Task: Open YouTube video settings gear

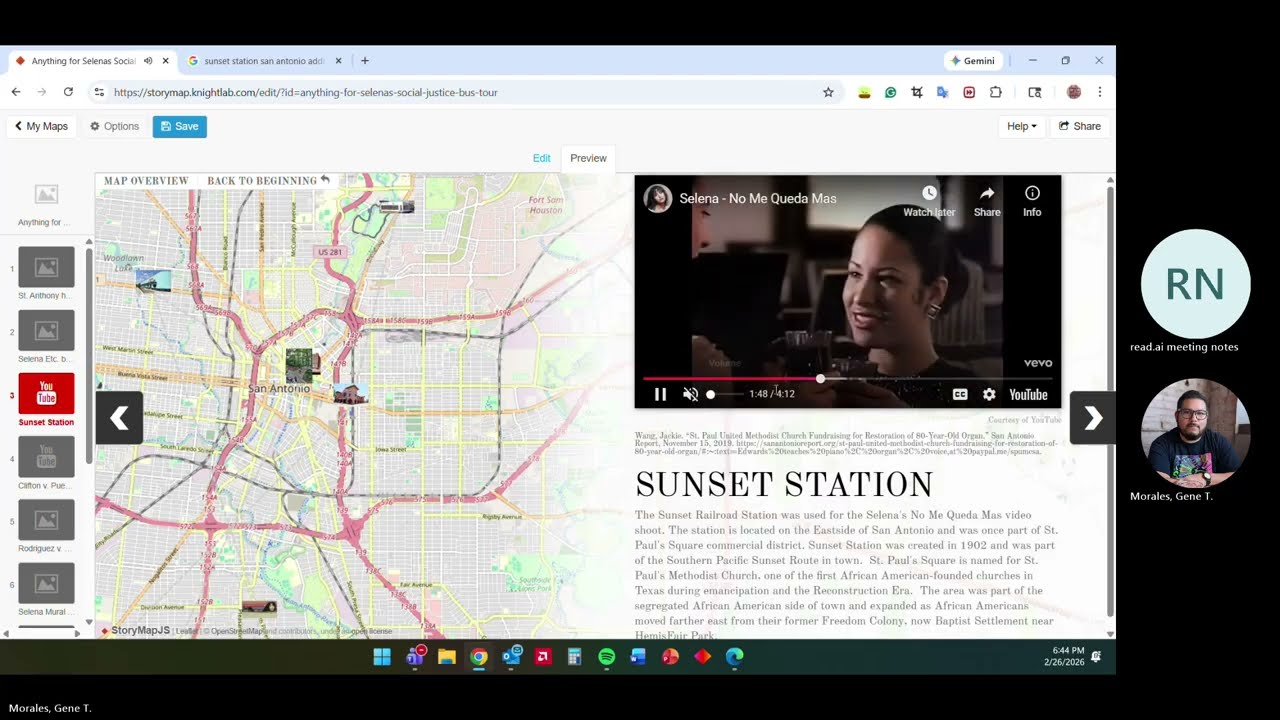Action: coord(989,394)
